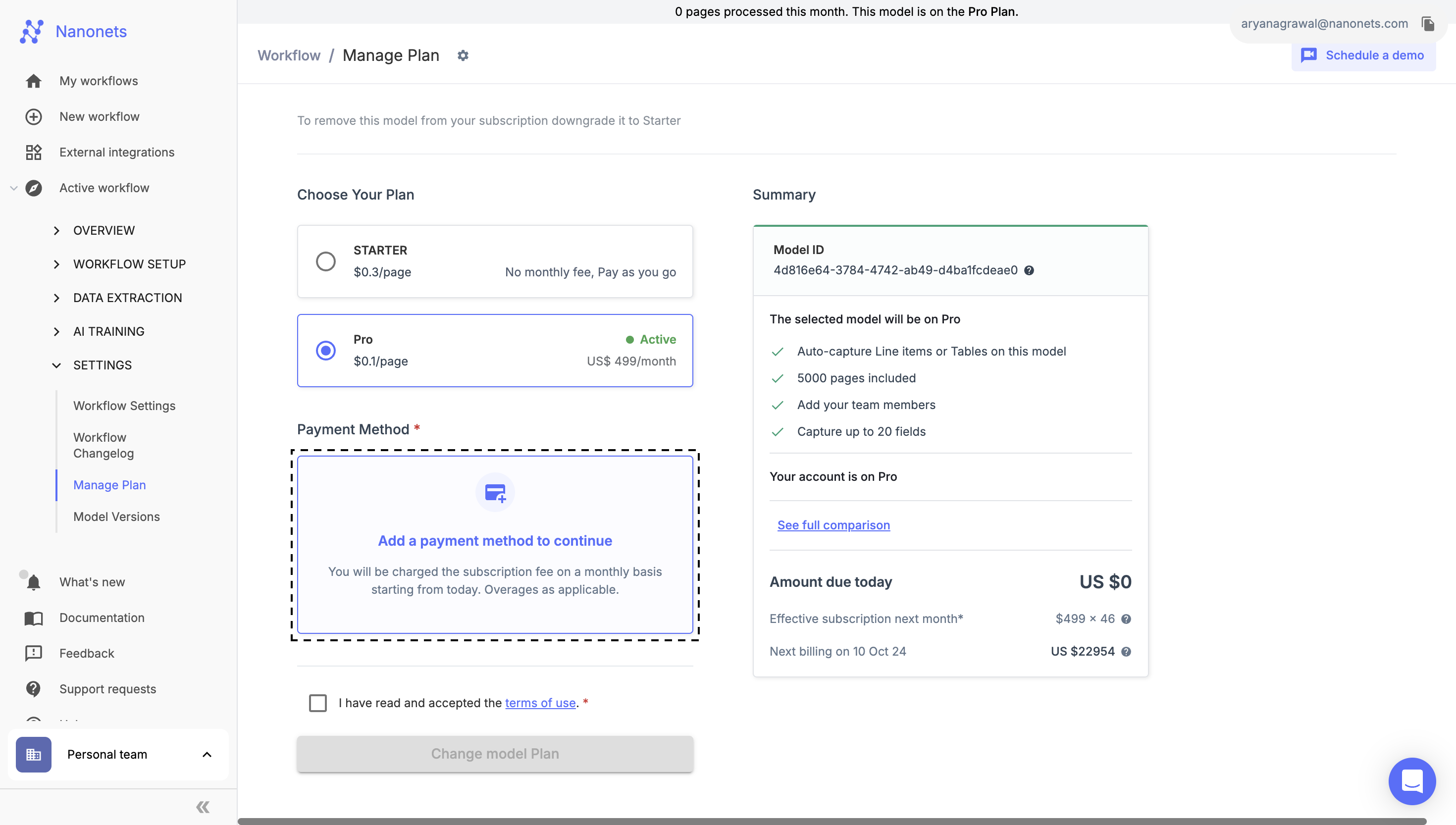
Task: Select the STARTER plan radio button
Action: 326,262
